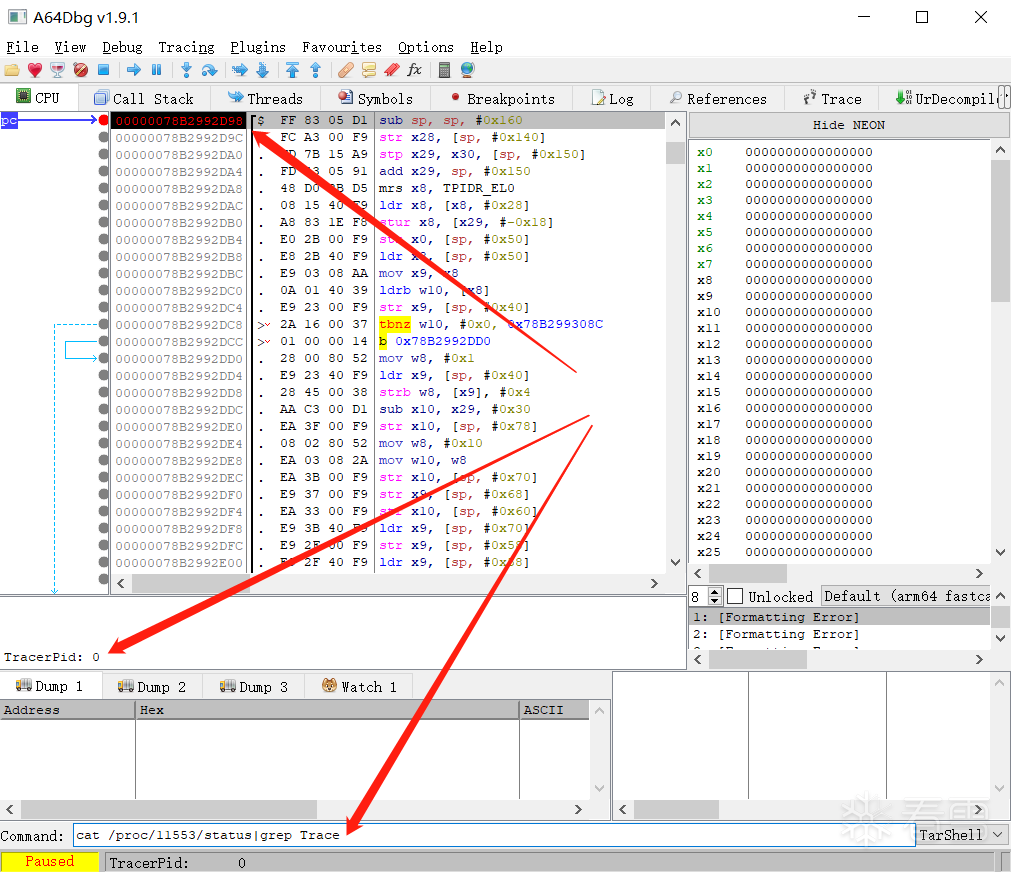The height and width of the screenshot is (872, 1011).
Task: Increase the argument count stepper
Action: pos(714,591)
